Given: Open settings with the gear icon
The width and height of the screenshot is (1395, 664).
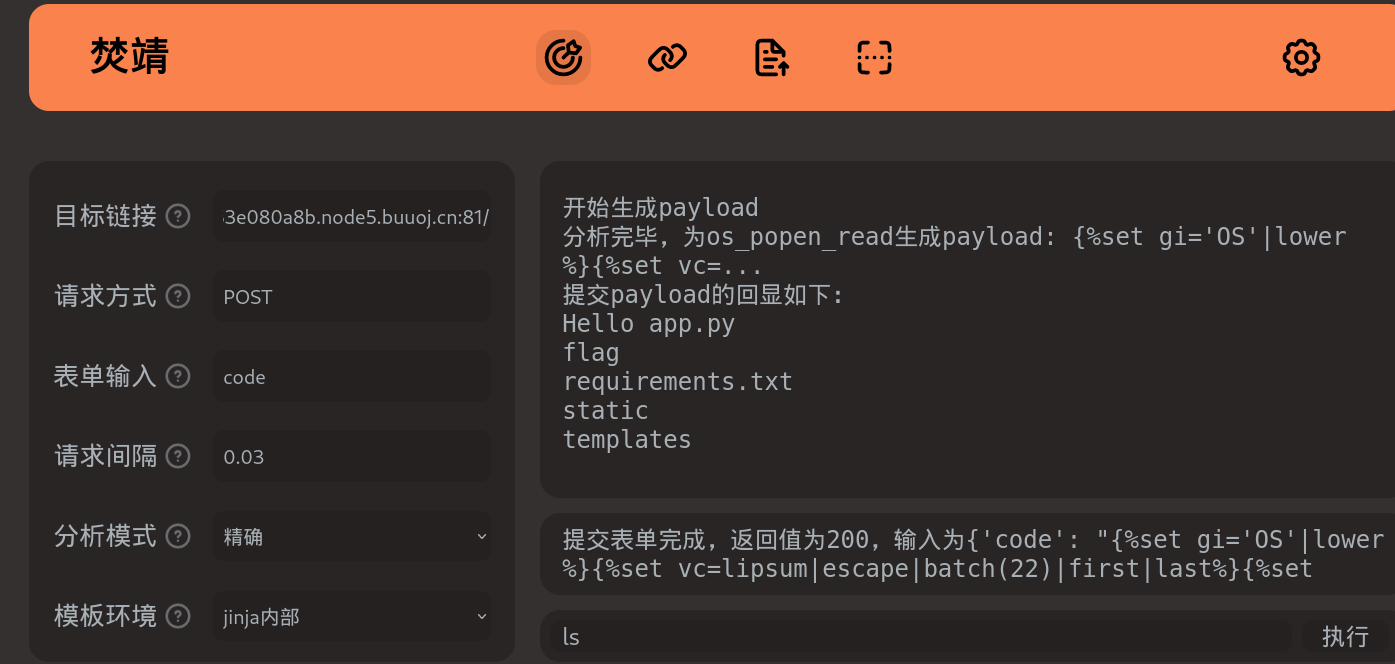Looking at the screenshot, I should 1301,58.
